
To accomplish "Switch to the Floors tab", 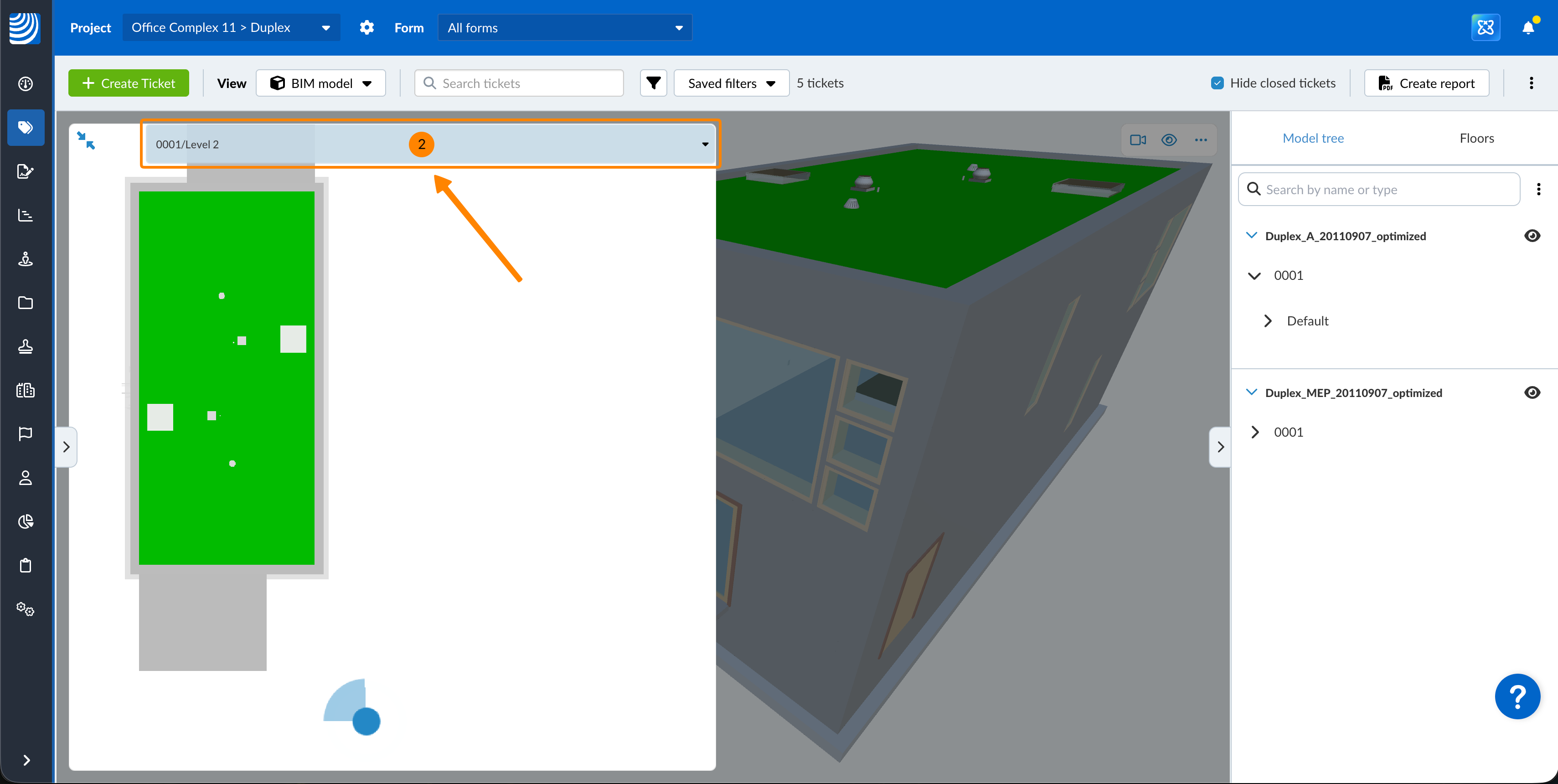I will pyautogui.click(x=1476, y=138).
